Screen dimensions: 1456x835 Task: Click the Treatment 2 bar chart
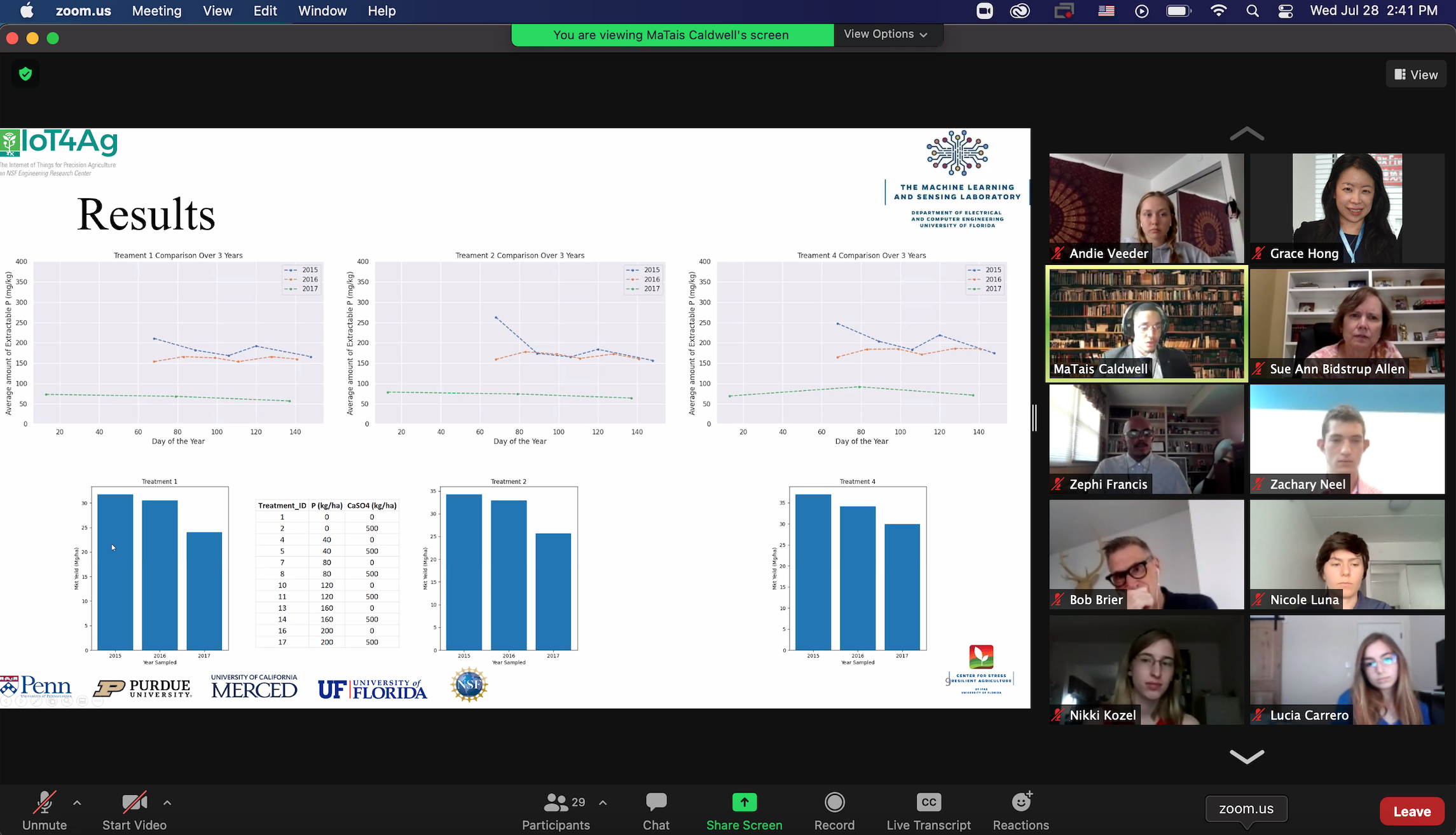tap(502, 572)
